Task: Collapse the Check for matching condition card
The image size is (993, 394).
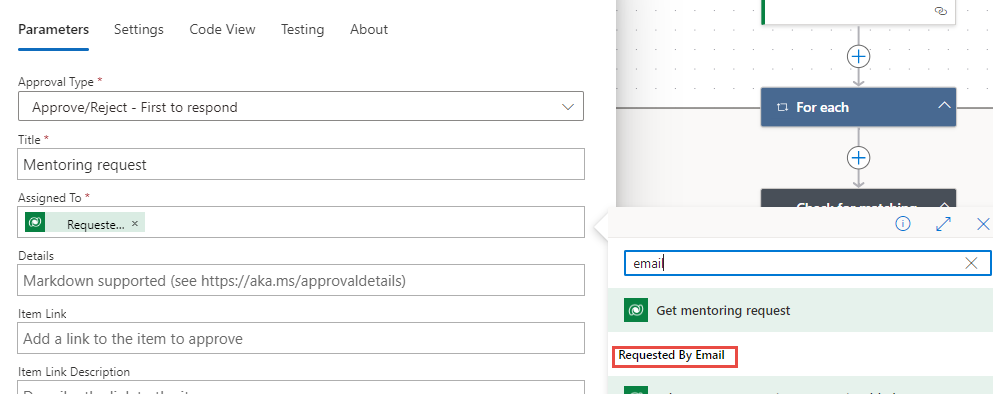Action: 944,205
